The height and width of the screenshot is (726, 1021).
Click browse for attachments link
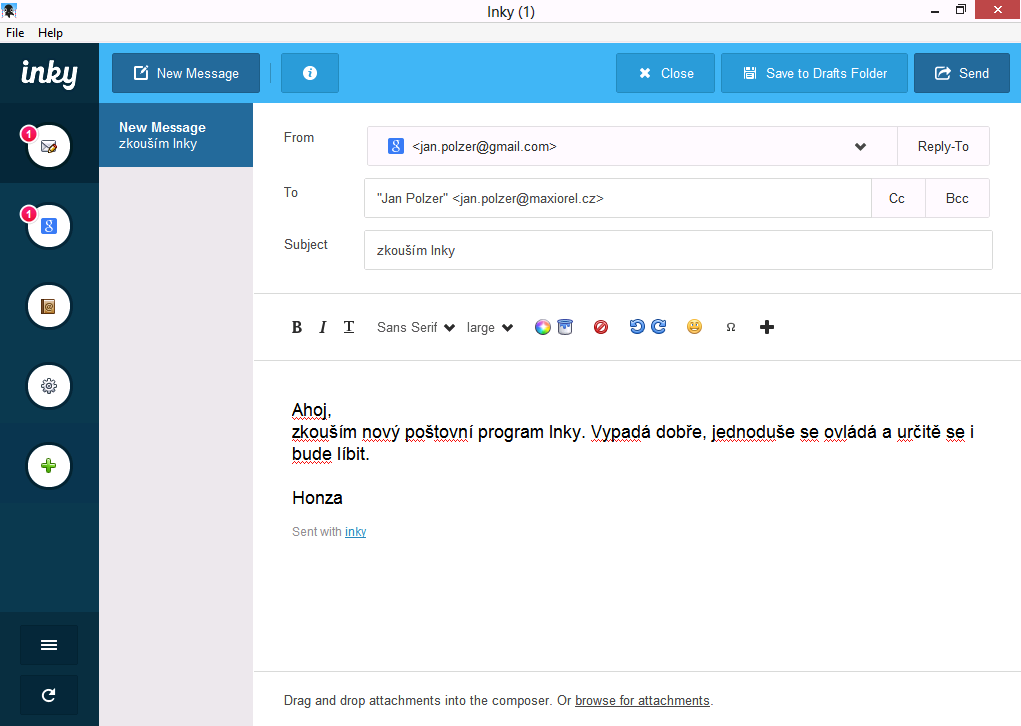pos(642,701)
